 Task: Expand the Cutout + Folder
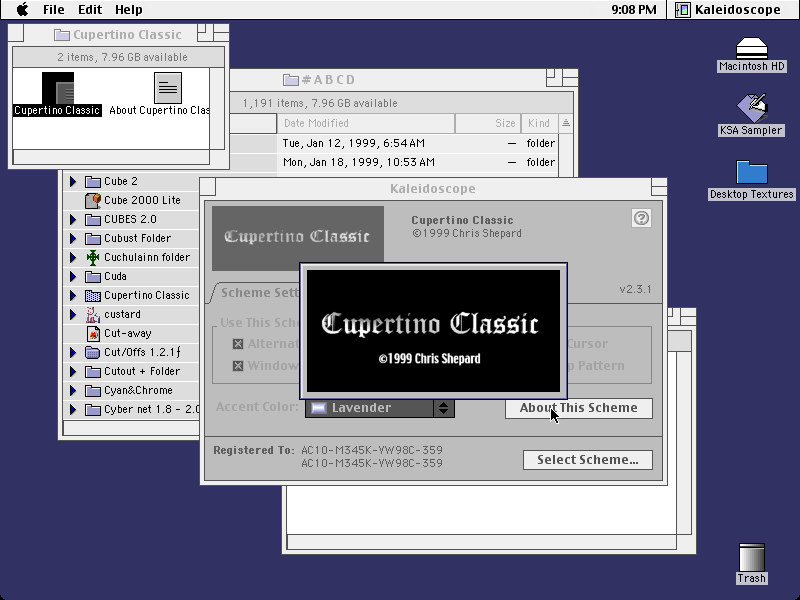[73, 372]
